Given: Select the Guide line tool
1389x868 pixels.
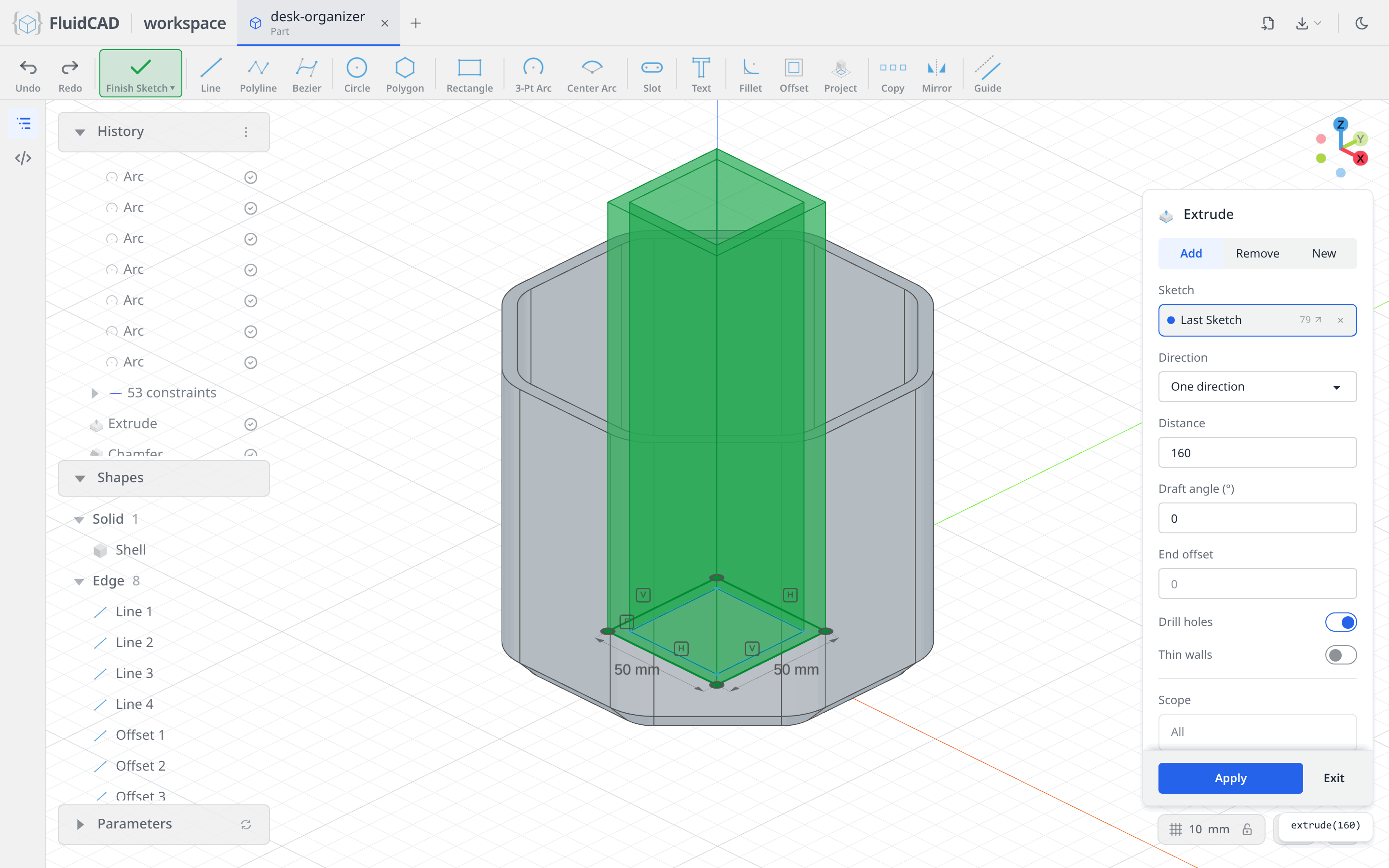Looking at the screenshot, I should click(987, 74).
